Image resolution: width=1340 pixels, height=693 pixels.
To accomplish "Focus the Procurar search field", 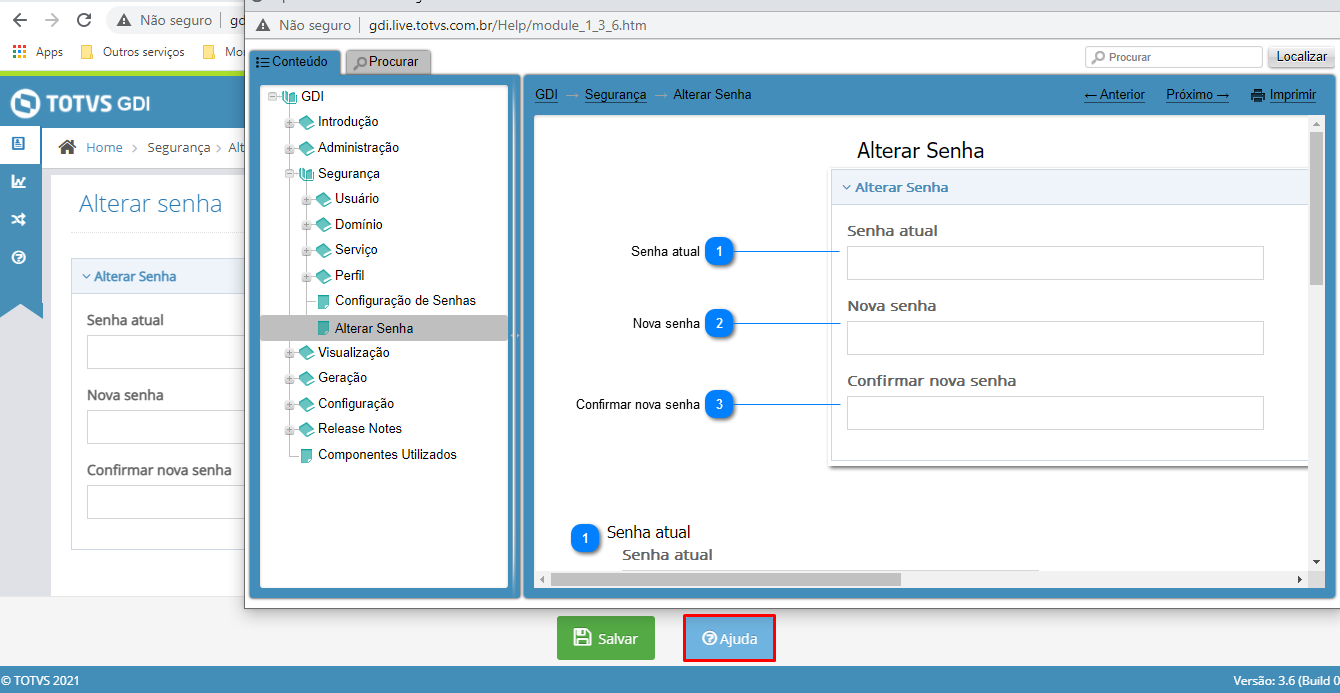I will pyautogui.click(x=1174, y=57).
